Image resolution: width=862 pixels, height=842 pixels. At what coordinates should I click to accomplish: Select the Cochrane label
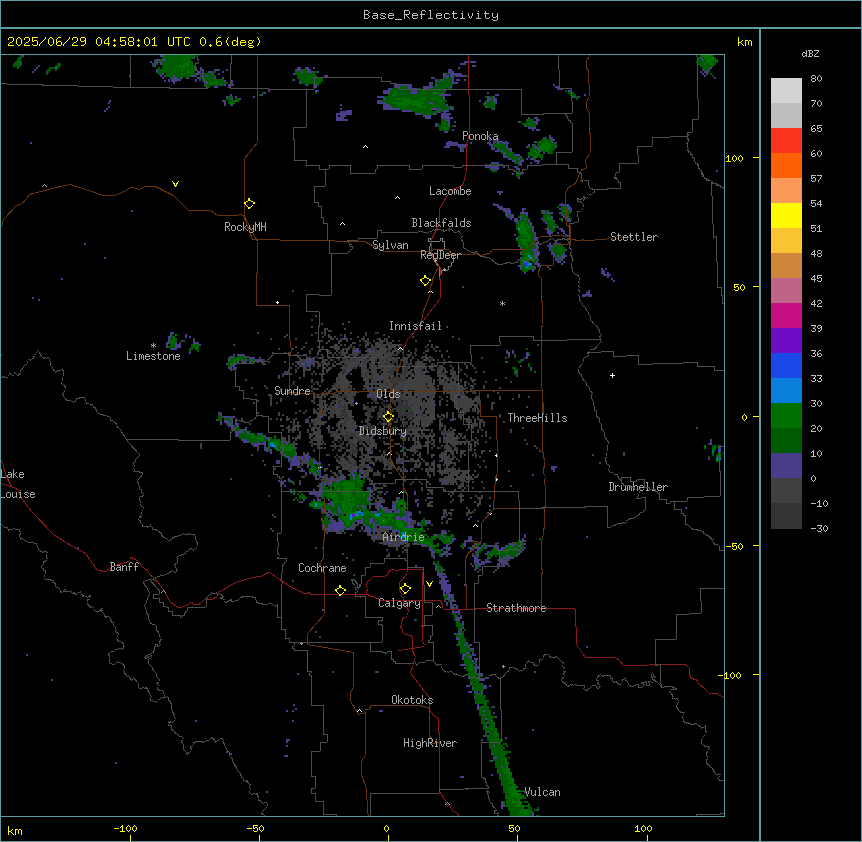coord(322,568)
